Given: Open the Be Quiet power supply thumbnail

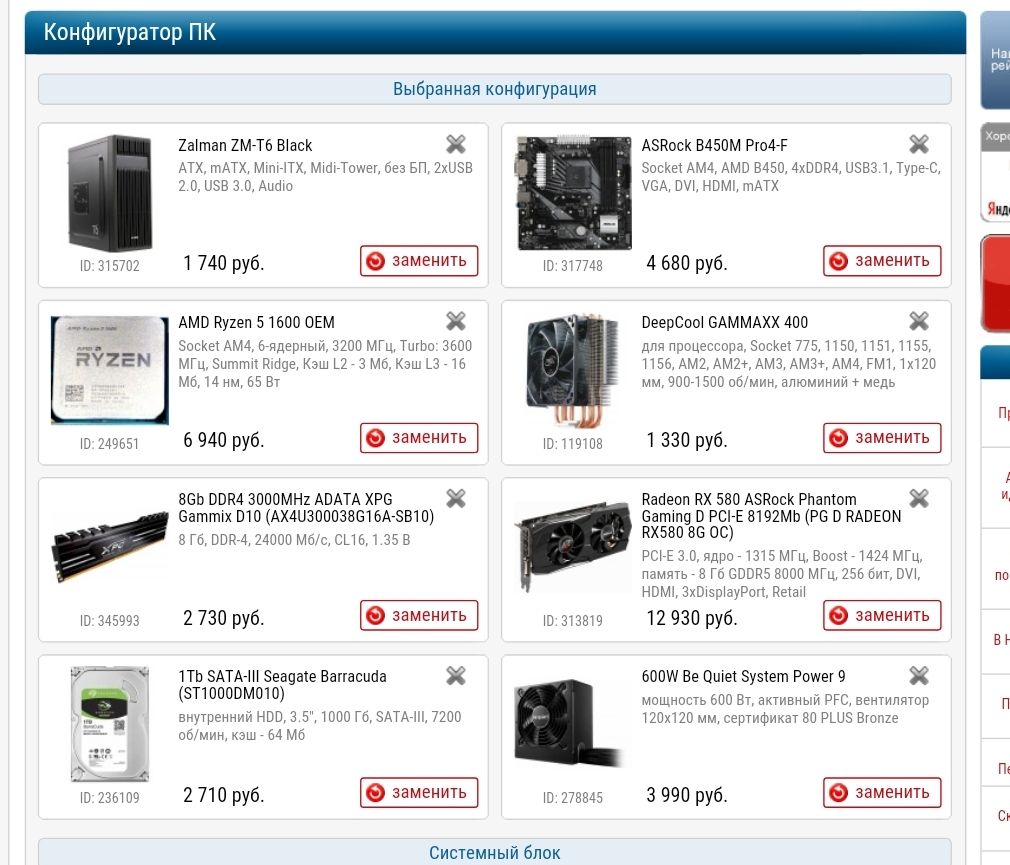Looking at the screenshot, I should pyautogui.click(x=569, y=723).
